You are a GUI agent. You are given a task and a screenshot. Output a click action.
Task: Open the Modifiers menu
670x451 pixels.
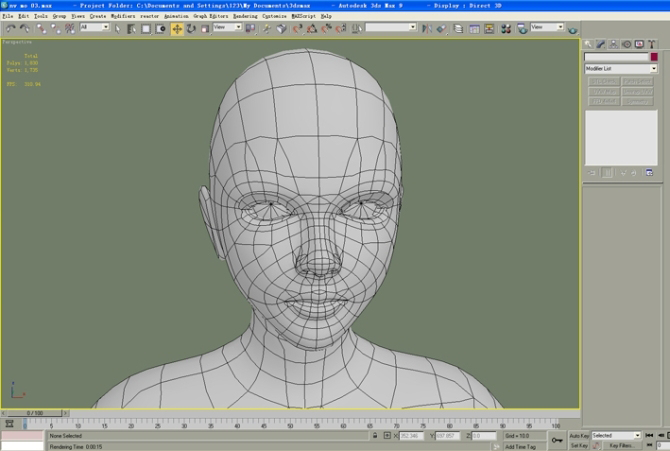click(x=123, y=16)
